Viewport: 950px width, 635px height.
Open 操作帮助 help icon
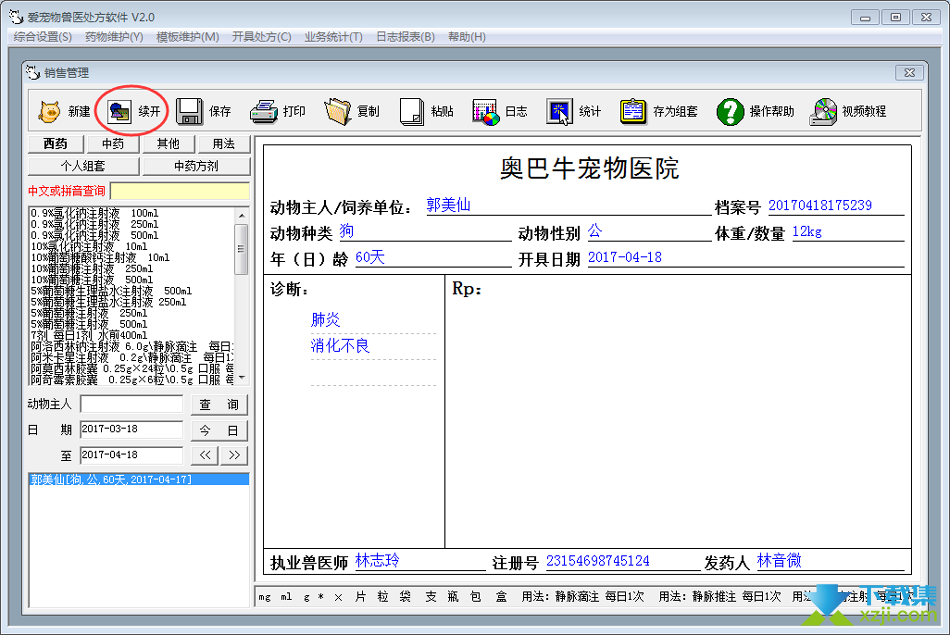pyautogui.click(x=731, y=111)
